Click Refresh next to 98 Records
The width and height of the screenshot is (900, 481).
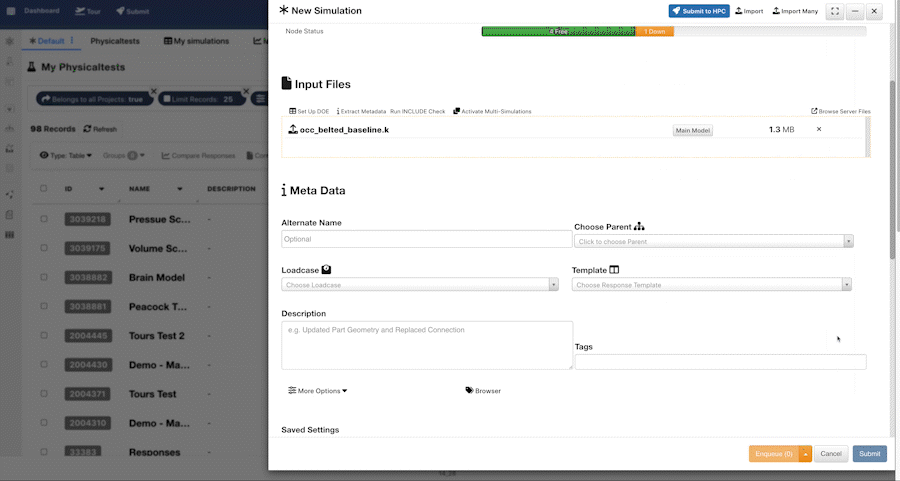click(x=100, y=129)
